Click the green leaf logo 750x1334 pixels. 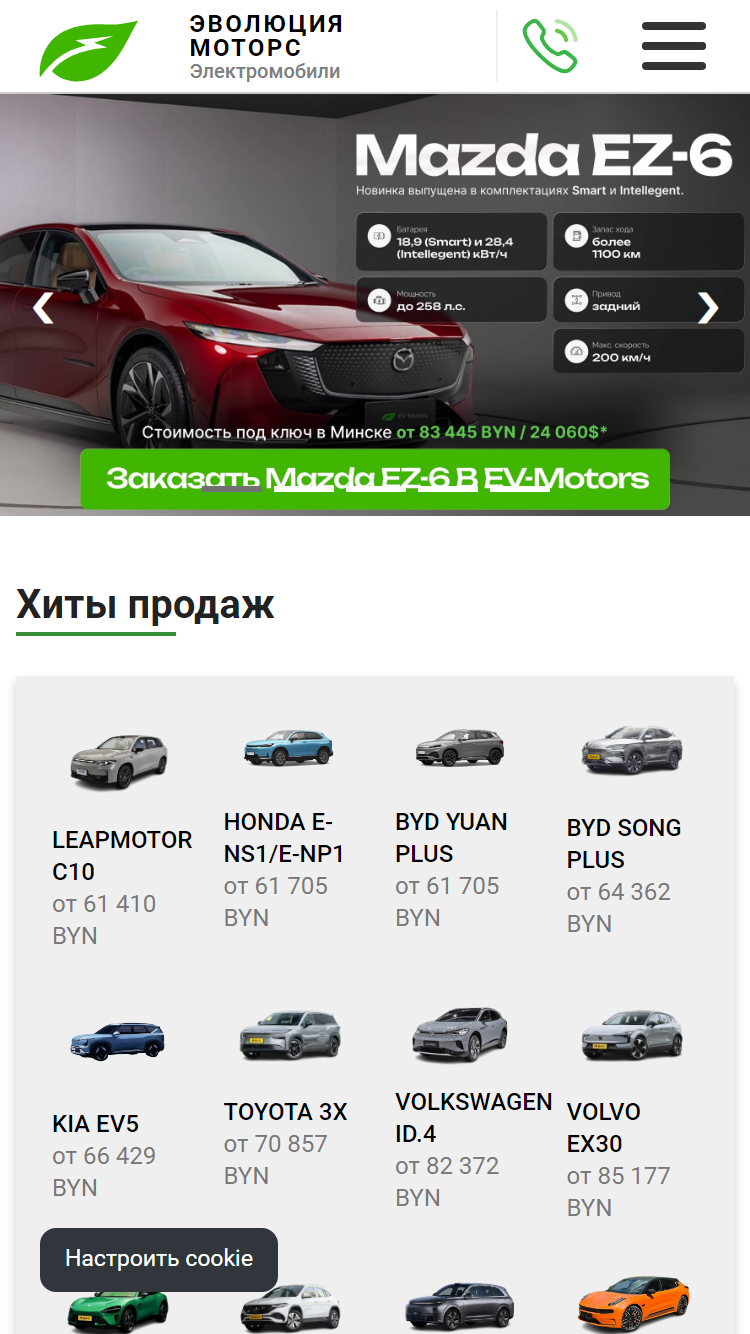88,50
